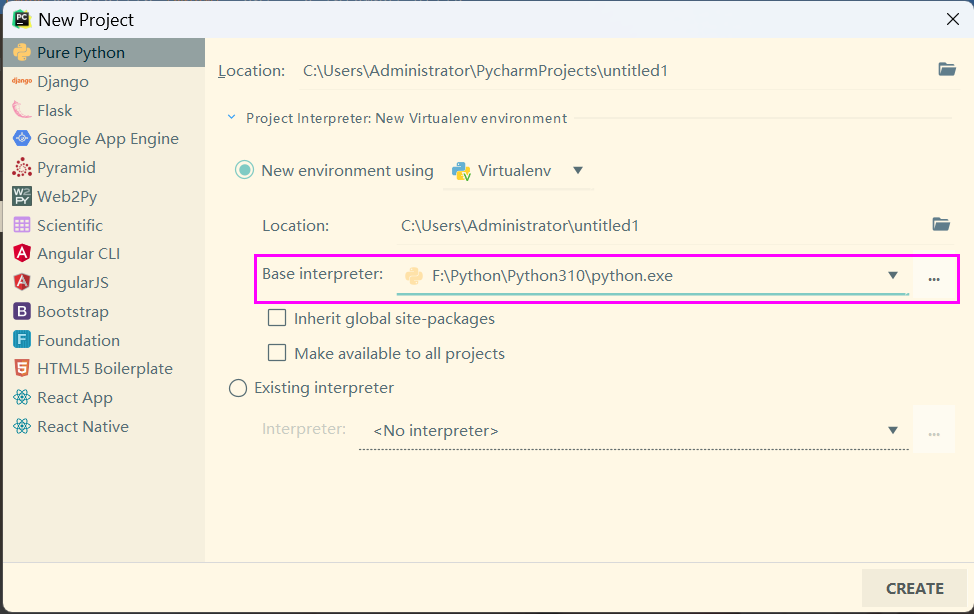Open the folder browser for project Location
974x614 pixels.
pos(947,70)
